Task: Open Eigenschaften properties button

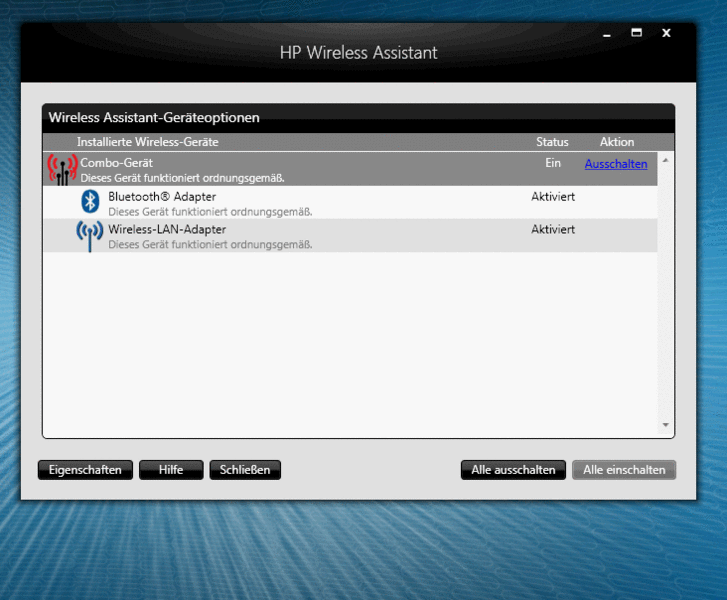Action: [x=85, y=470]
